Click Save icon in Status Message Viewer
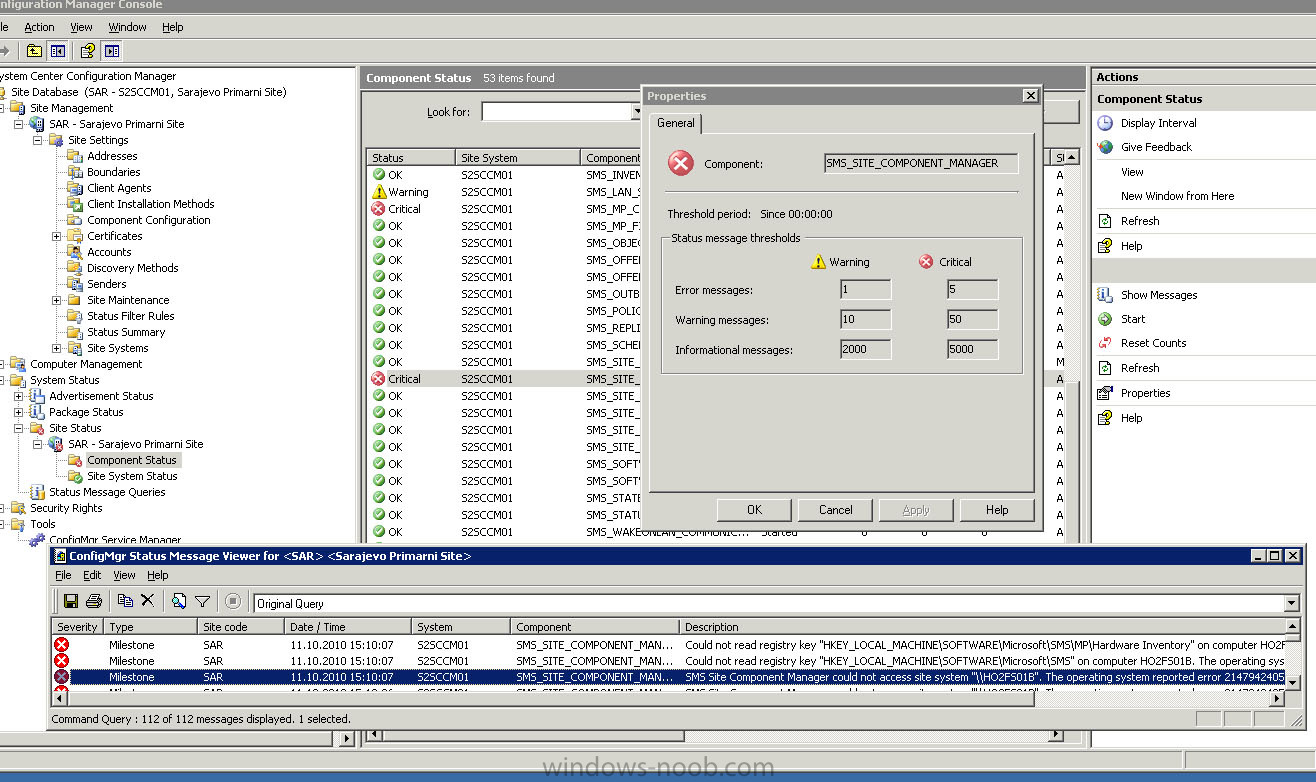1316x782 pixels. [71, 601]
